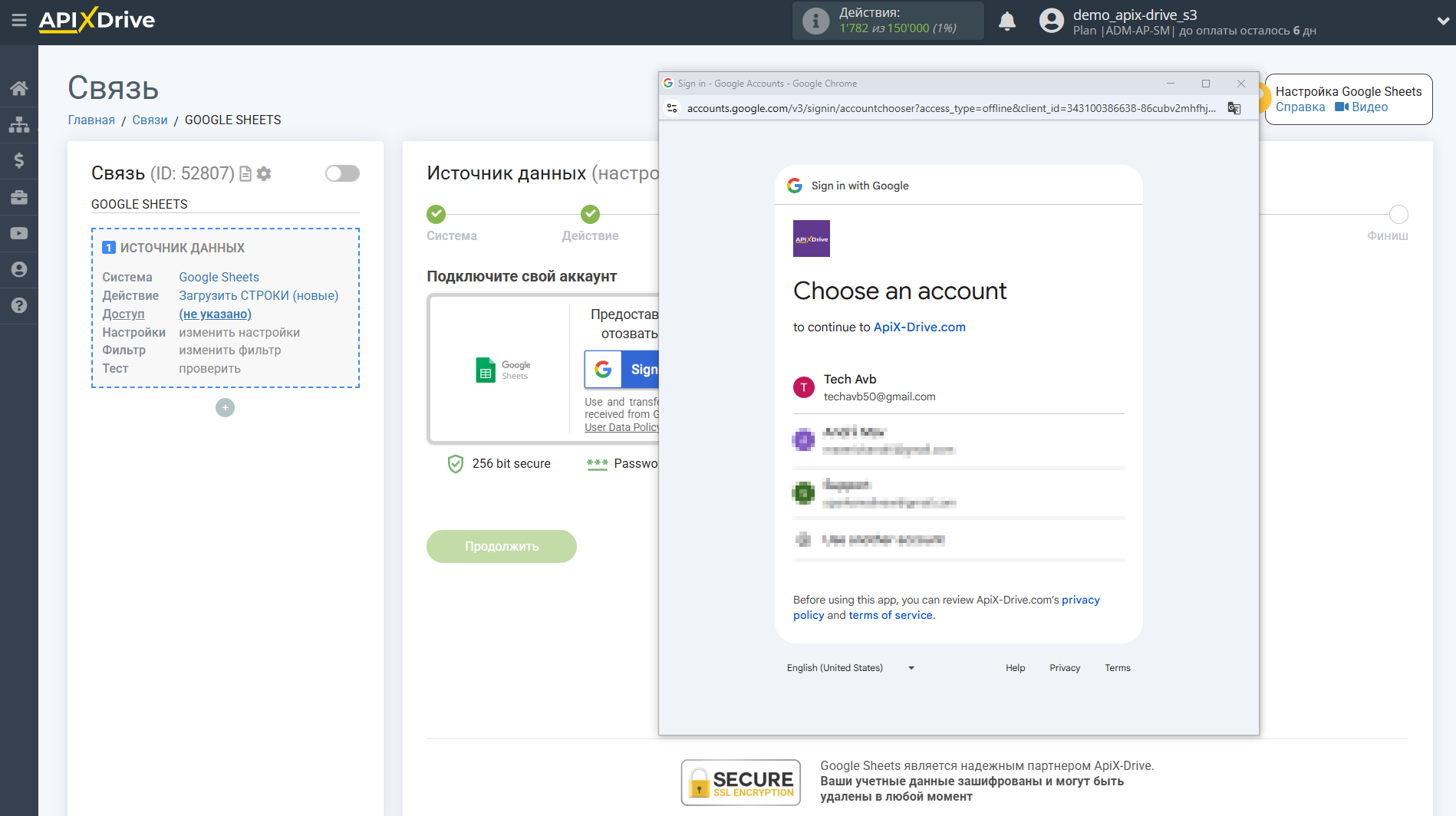Click the ApiX-Drive.com link in sign-in dialog
The height and width of the screenshot is (816, 1456).
[919, 327]
